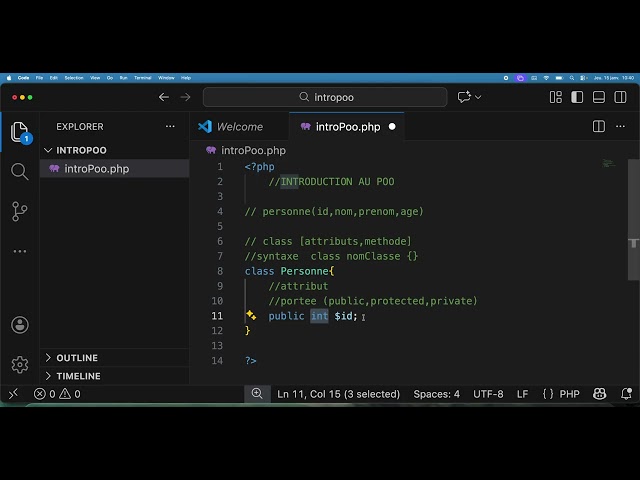
Task: Open the Customize Layout icon
Action: 556,97
